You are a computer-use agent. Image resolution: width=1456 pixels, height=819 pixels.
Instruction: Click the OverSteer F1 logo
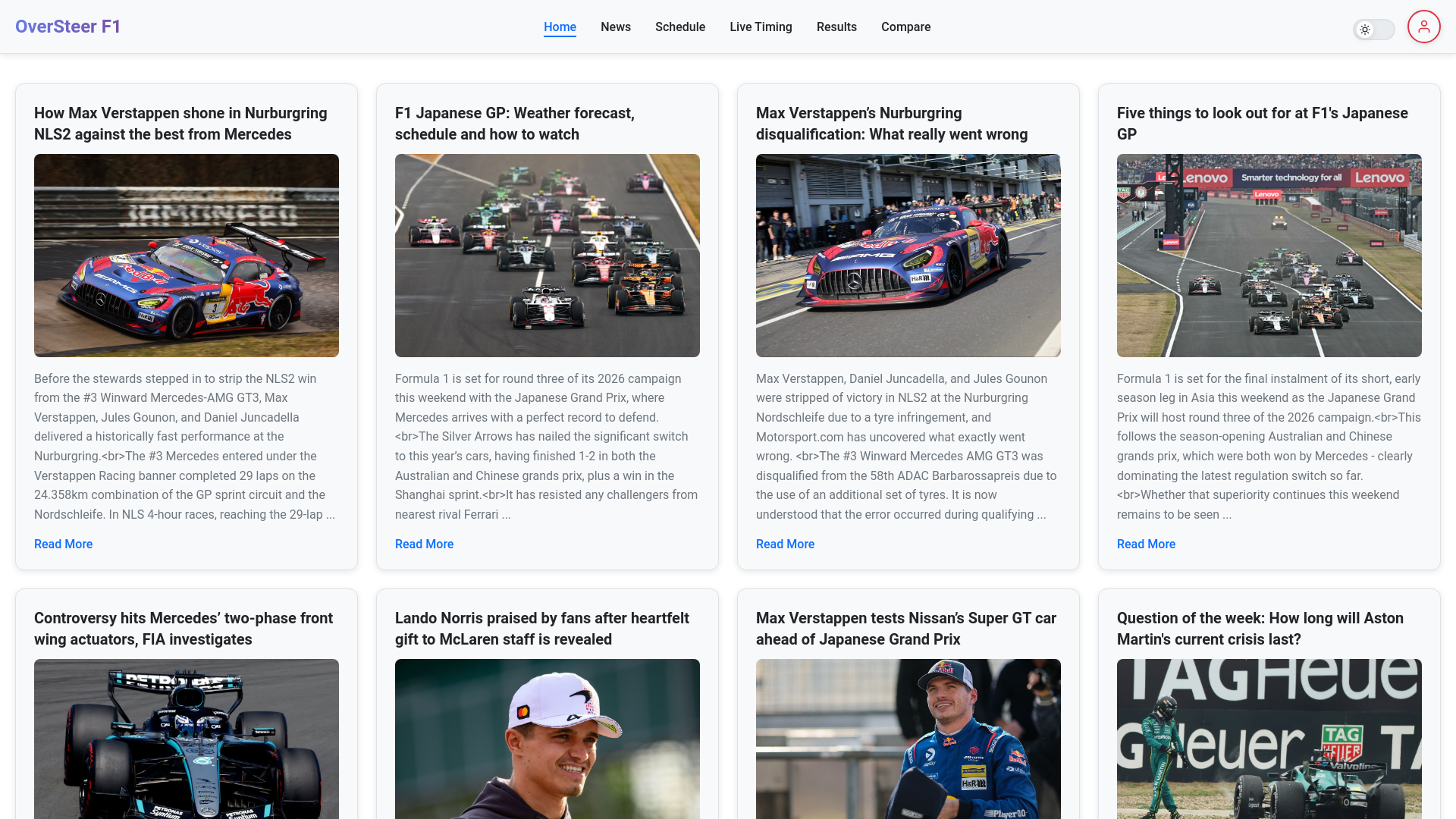pos(68,27)
